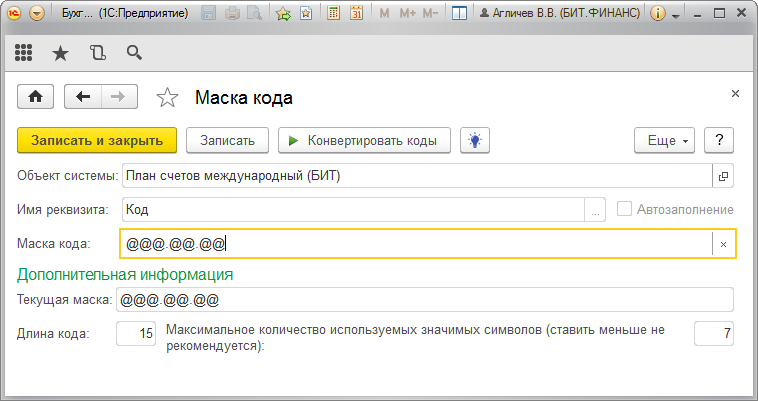
Task: Click the search magnifier icon
Action: [133, 53]
